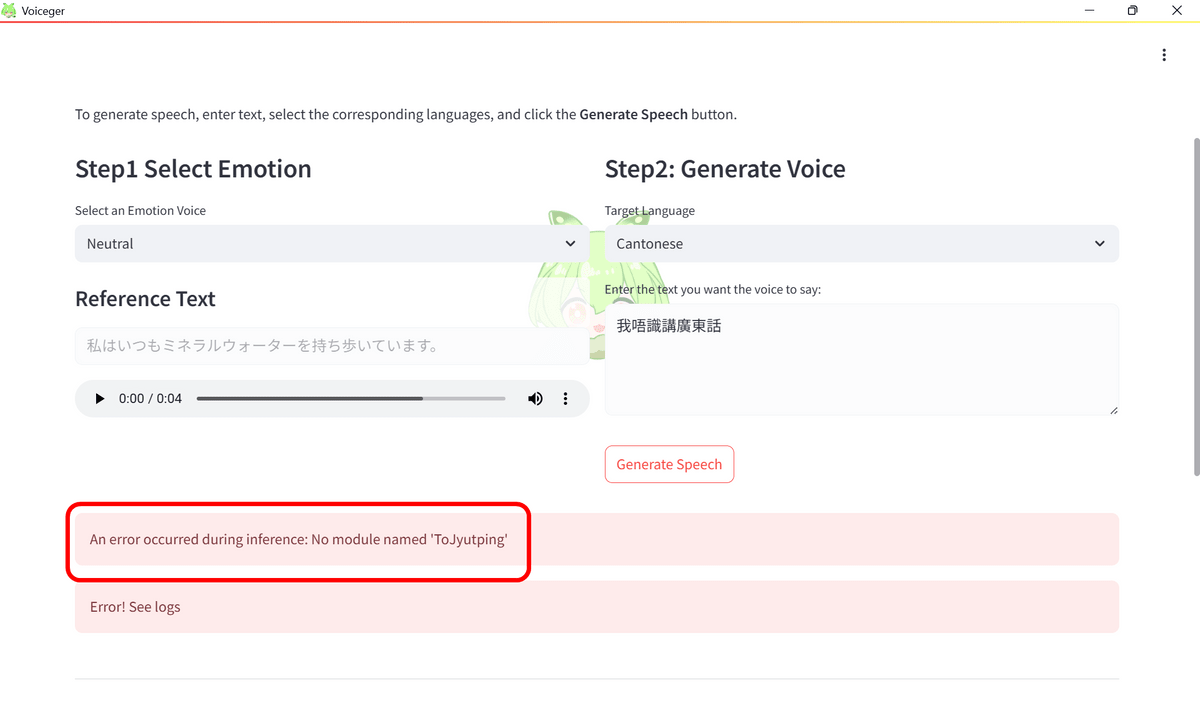Open the Select an Emotion Voice dropdown
This screenshot has height=705, width=1200.
pos(331,244)
